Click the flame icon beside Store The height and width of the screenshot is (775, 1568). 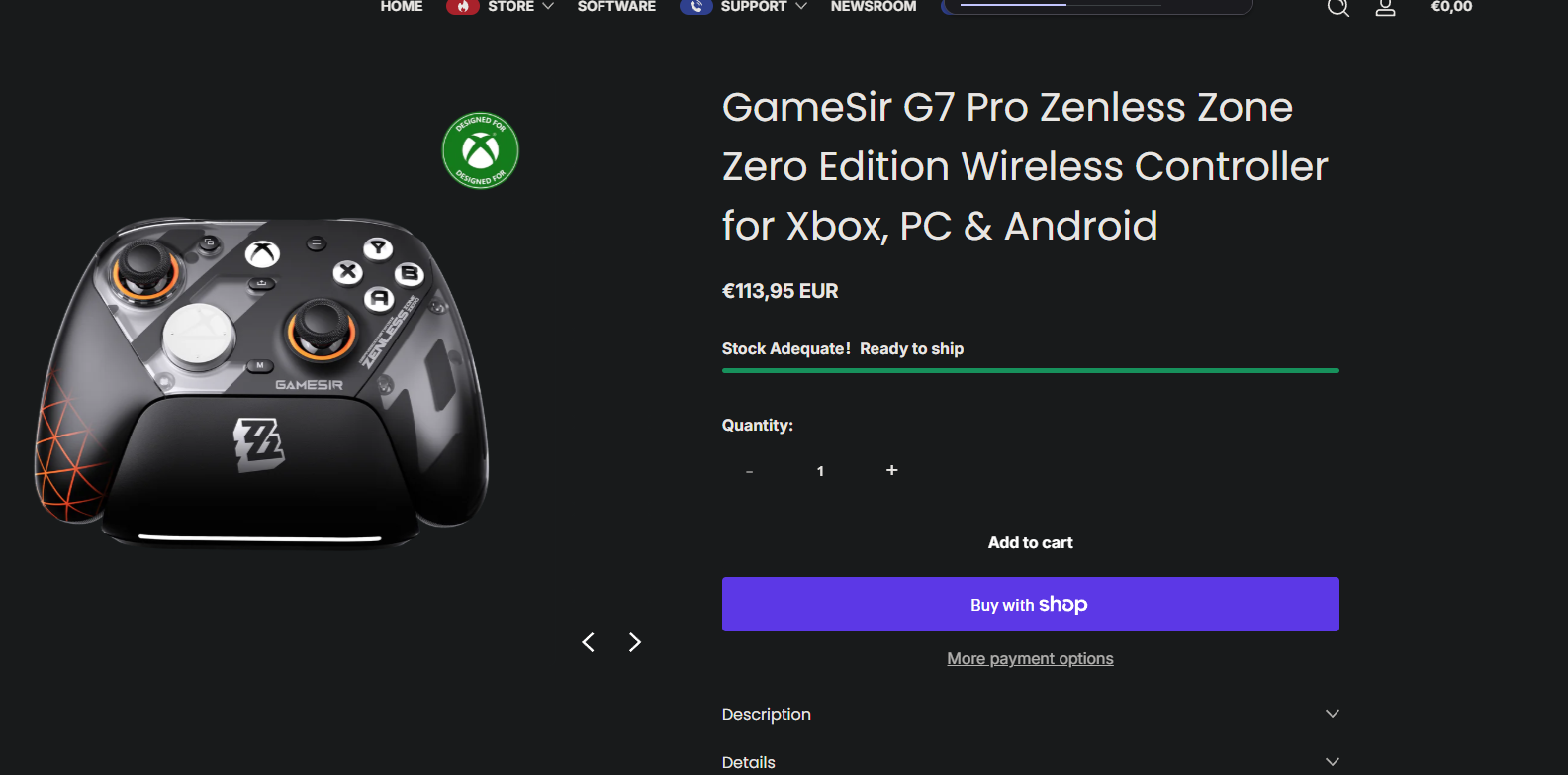(462, 6)
